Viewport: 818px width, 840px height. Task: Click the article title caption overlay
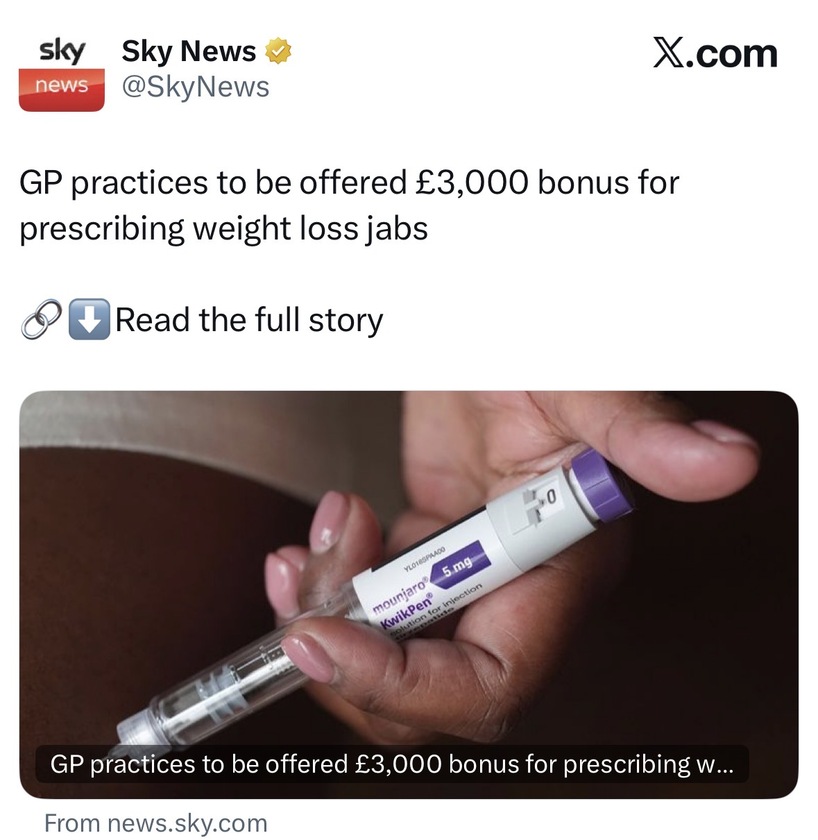[x=392, y=764]
